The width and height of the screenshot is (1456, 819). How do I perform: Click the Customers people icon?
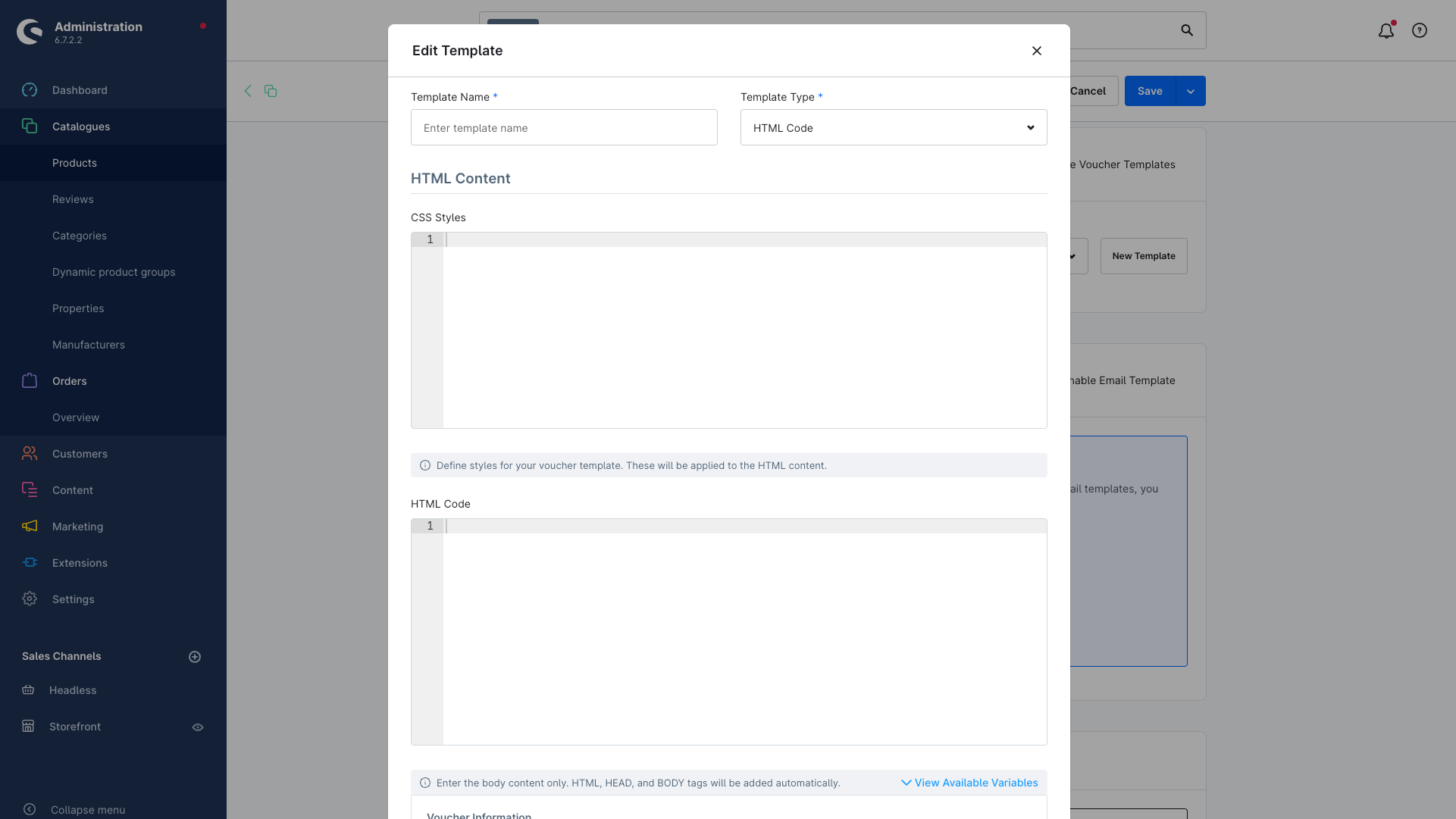click(x=30, y=454)
